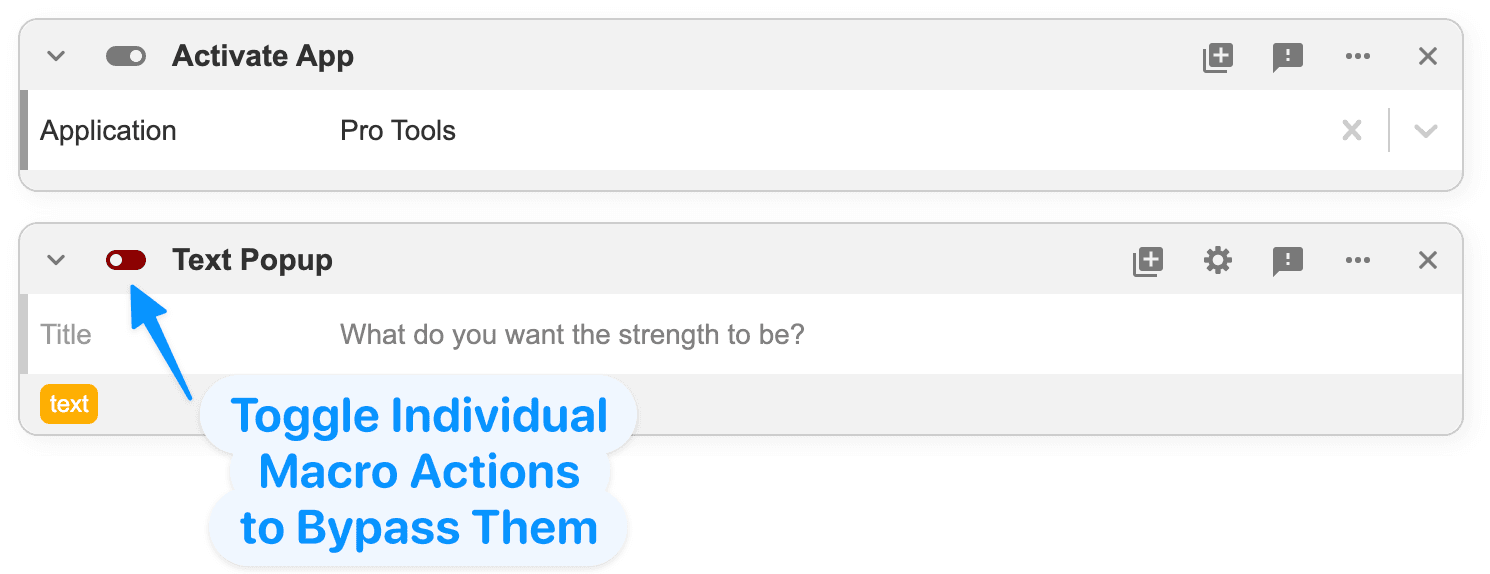Click the orange text tag
Screen dimensions: 1490x574
69,404
